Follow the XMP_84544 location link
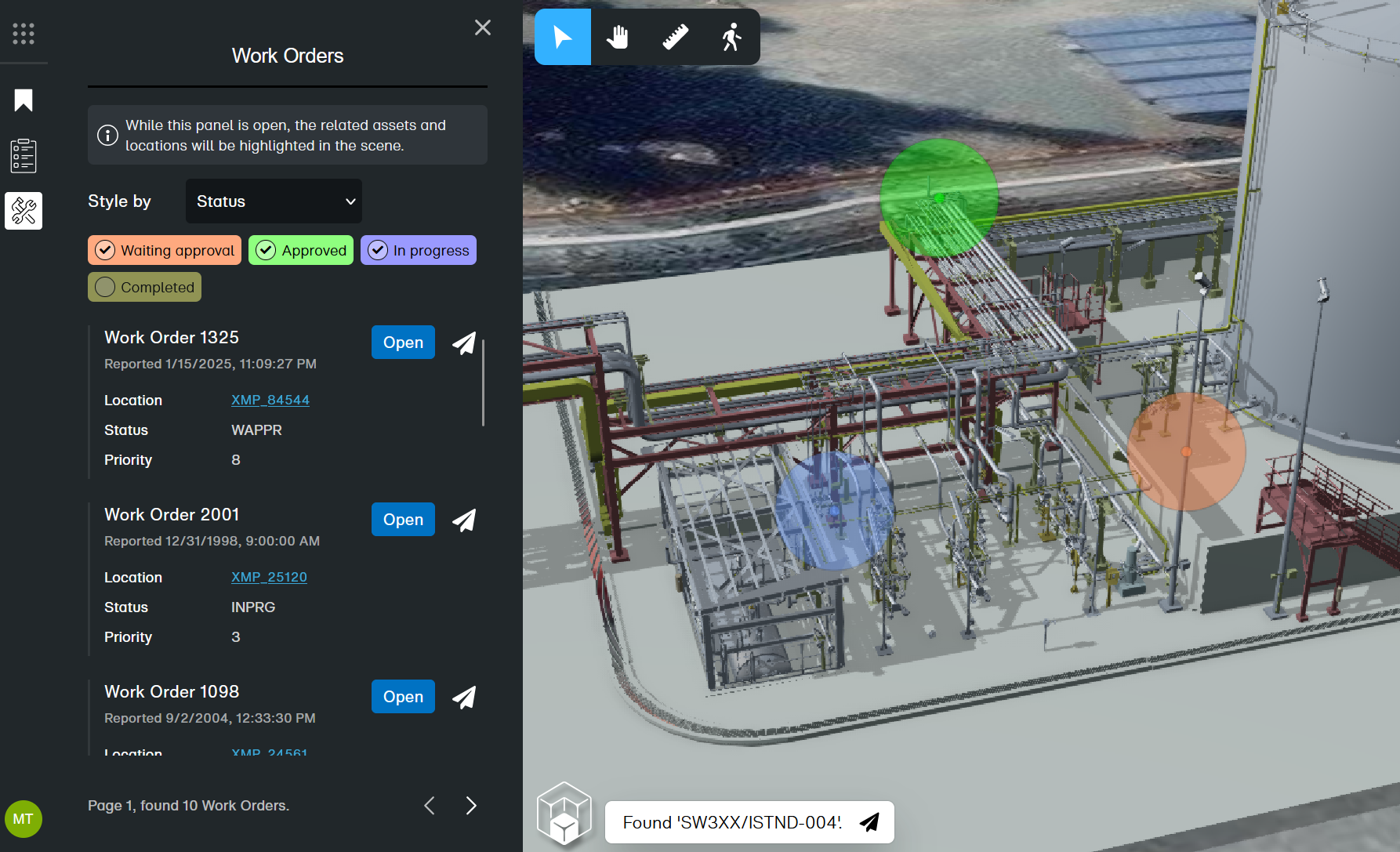The height and width of the screenshot is (852, 1400). tap(270, 400)
